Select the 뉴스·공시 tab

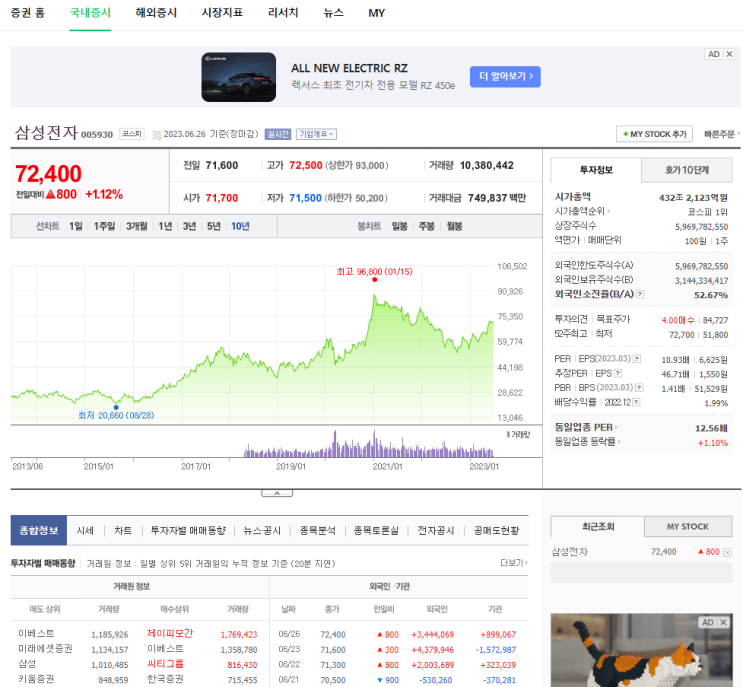[x=262, y=531]
